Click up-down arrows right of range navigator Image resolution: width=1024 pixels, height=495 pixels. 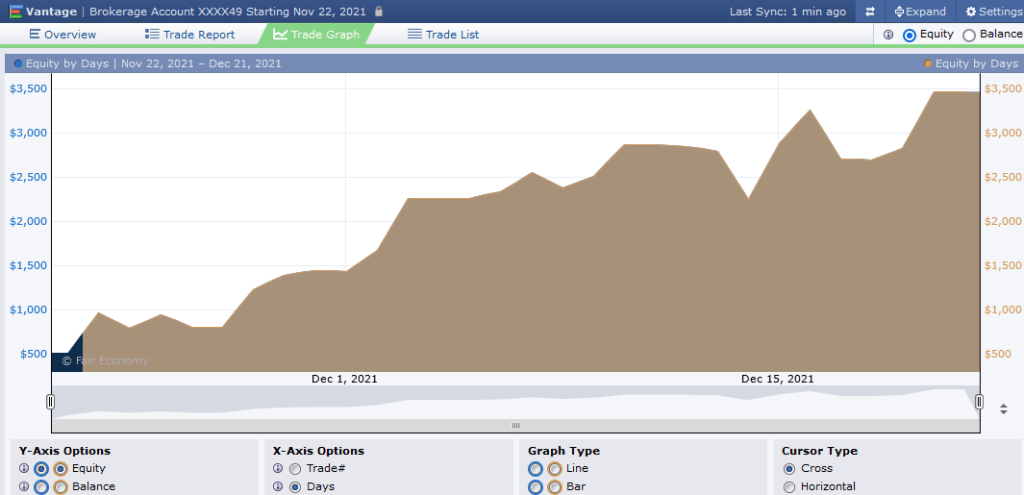pyautogui.click(x=1003, y=409)
